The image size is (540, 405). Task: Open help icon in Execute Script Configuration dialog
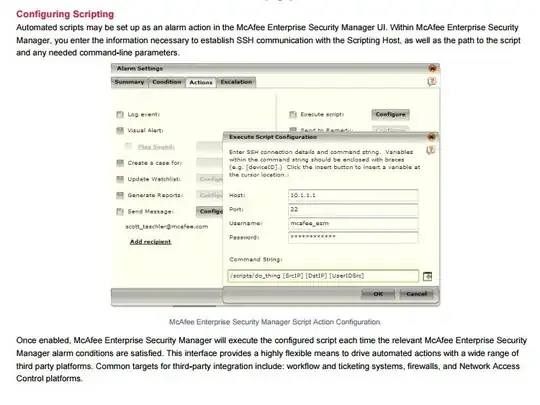pos(431,150)
